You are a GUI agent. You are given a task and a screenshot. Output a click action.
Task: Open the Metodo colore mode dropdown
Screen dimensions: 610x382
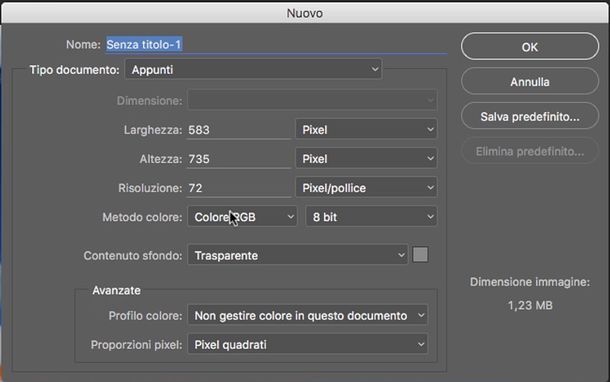(x=242, y=217)
